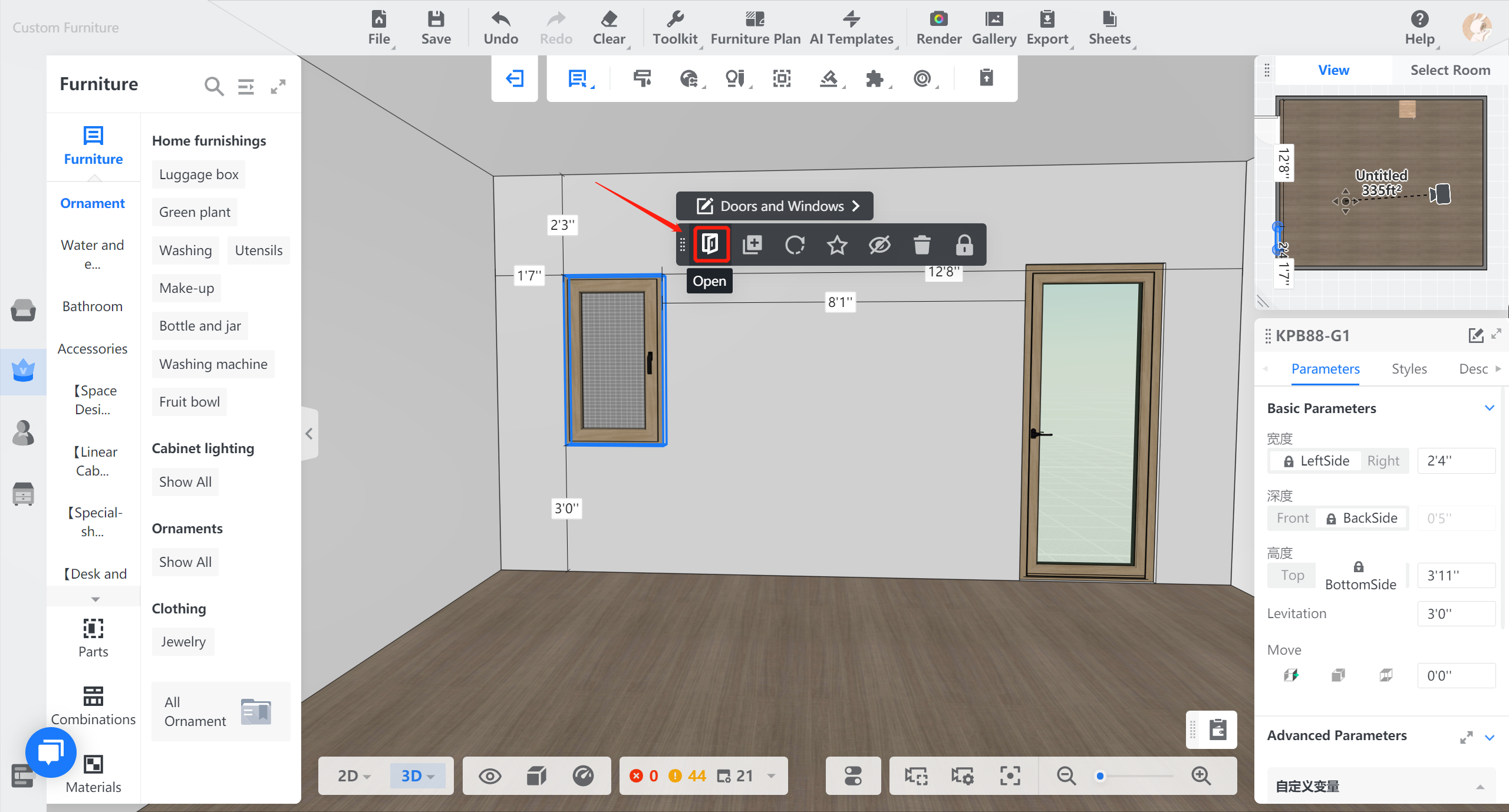Open All Ornament library

coord(220,712)
